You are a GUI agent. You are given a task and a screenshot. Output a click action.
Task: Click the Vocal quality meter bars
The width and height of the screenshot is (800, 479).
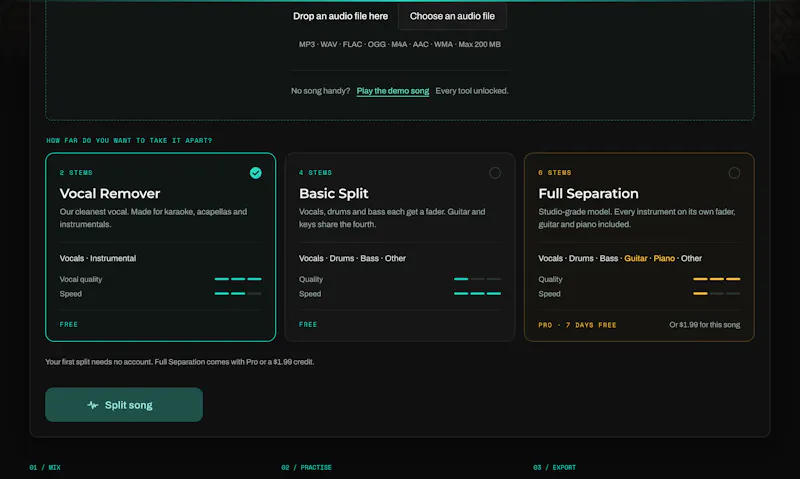(238, 279)
